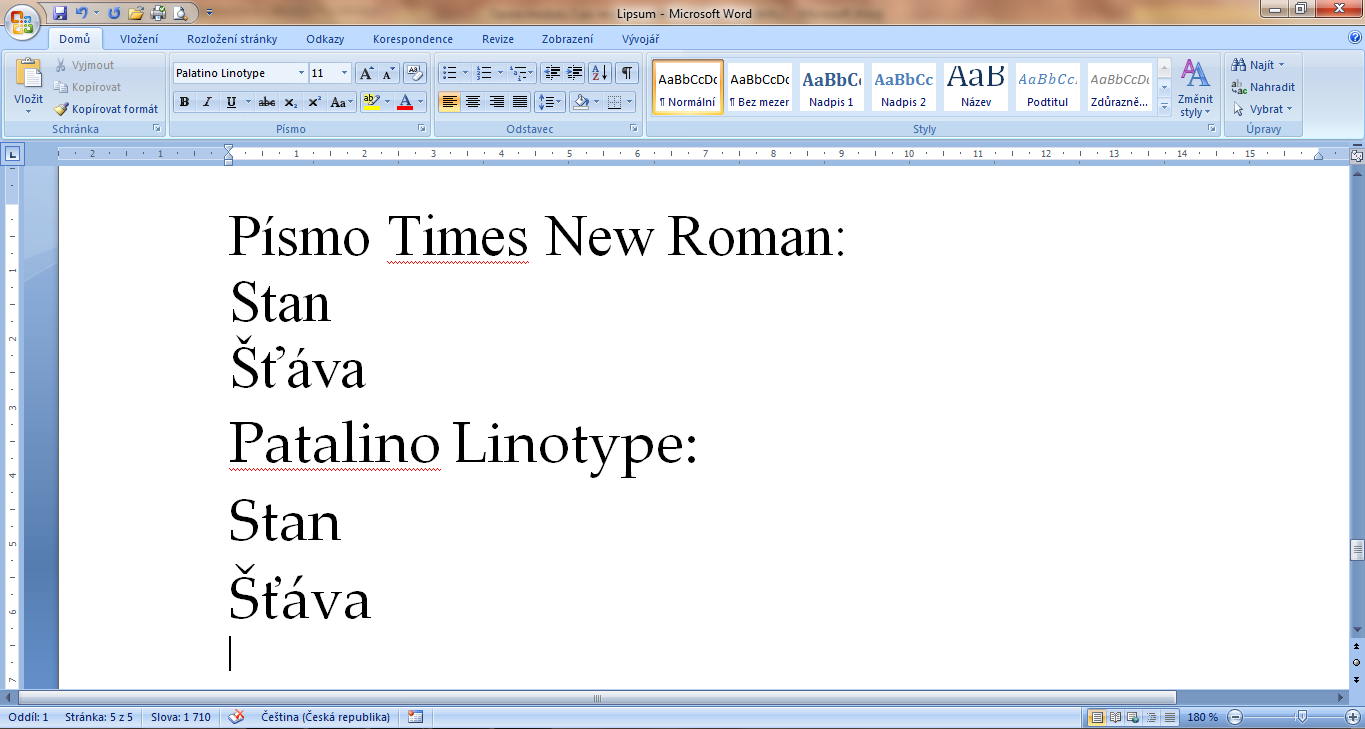Open the font size dropdown
Viewport: 1365px width, 729px height.
coord(345,73)
